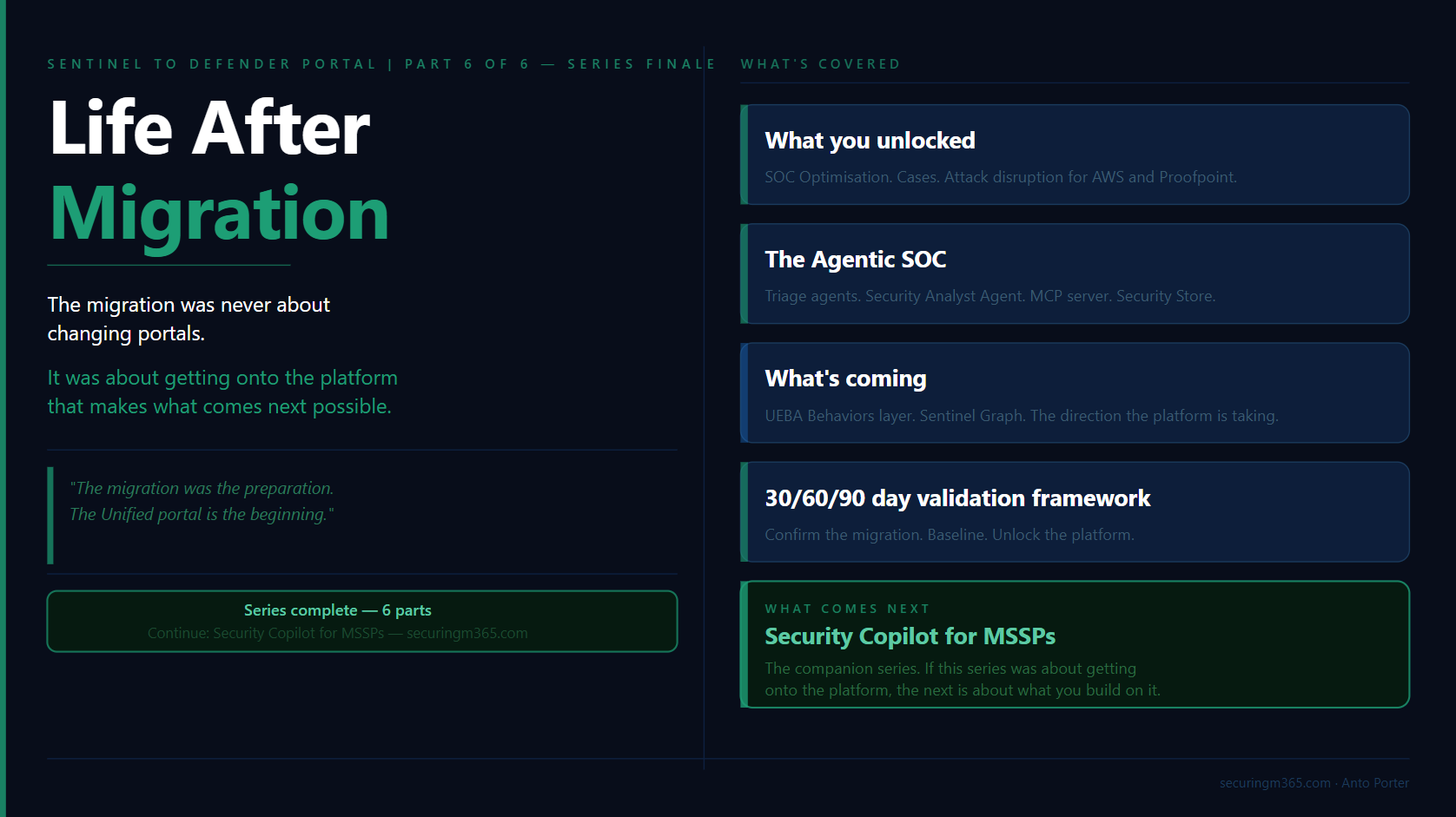Click 'The migration was never about' paragraph
The width and height of the screenshot is (1456, 817).
[x=189, y=319]
